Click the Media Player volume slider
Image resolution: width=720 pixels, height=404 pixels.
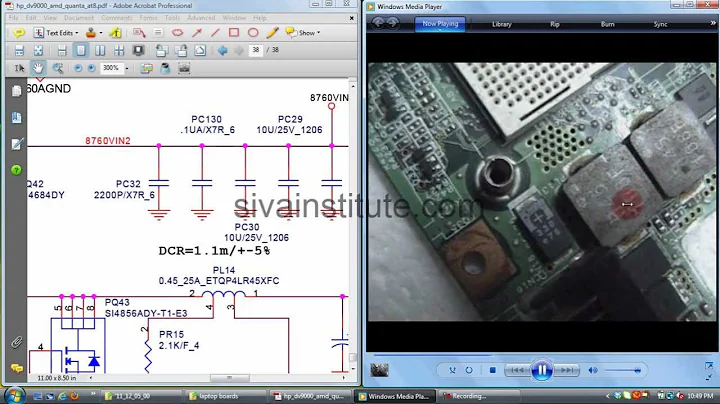[622, 370]
